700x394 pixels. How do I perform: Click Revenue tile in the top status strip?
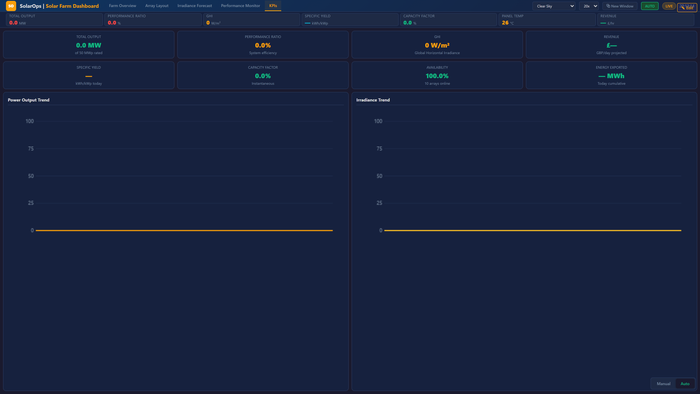(x=646, y=20)
